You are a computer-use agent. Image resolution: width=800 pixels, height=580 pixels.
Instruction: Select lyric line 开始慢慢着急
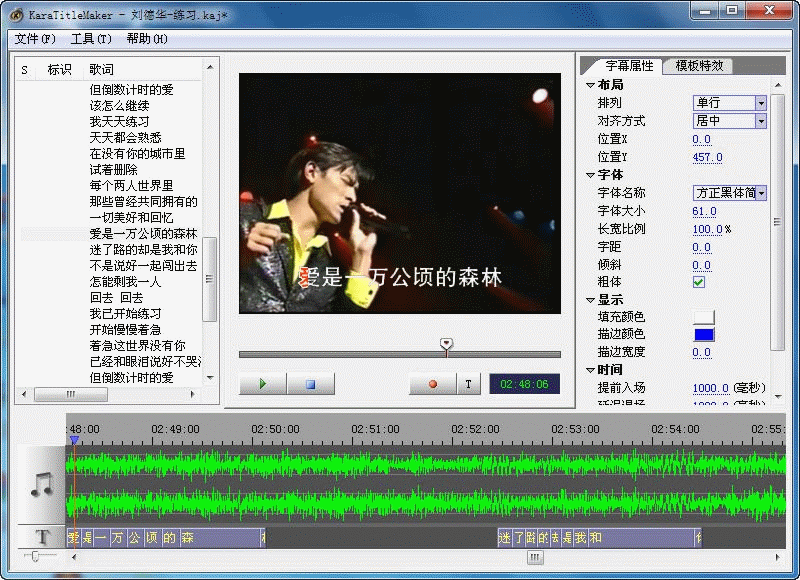click(x=125, y=330)
